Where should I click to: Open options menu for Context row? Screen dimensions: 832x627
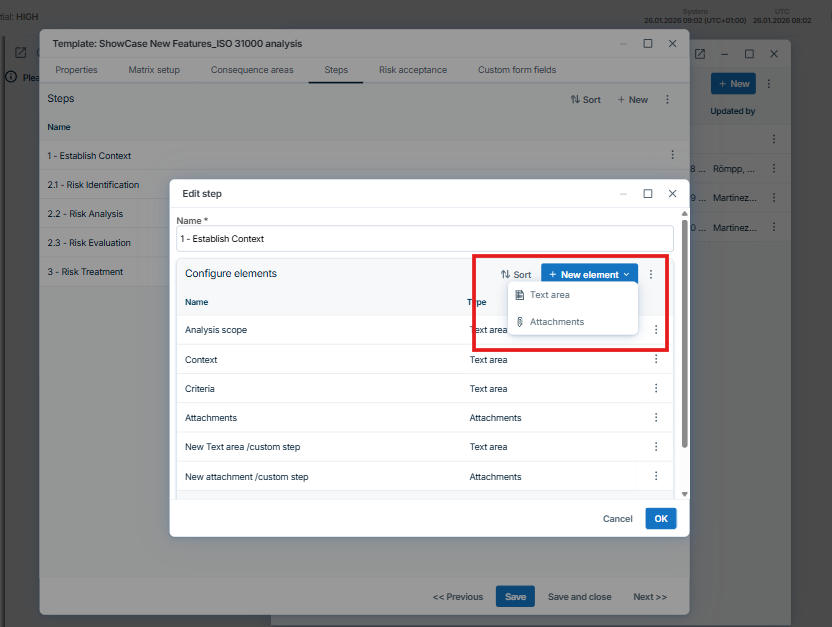pos(656,359)
